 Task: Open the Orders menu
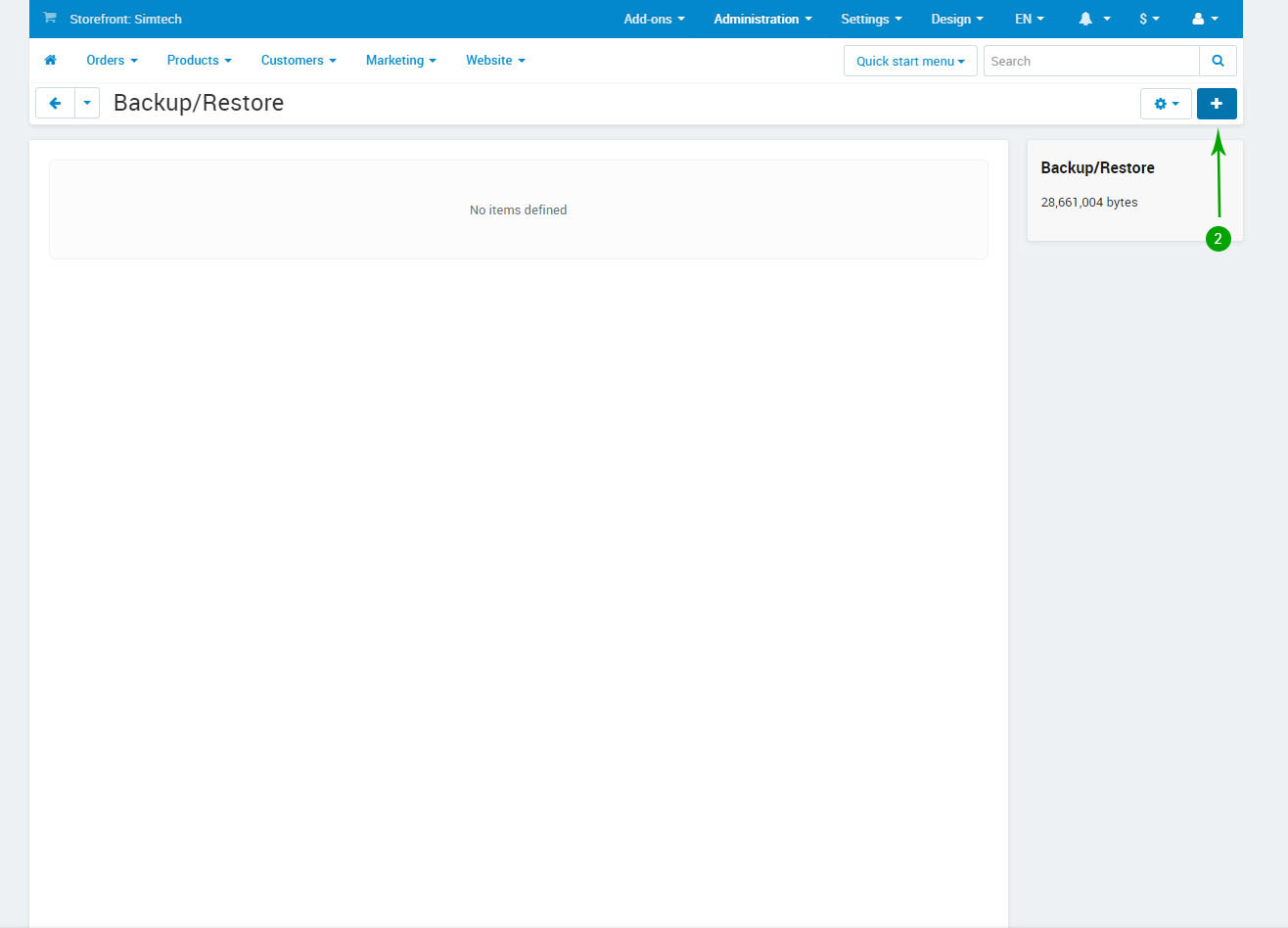pos(112,60)
